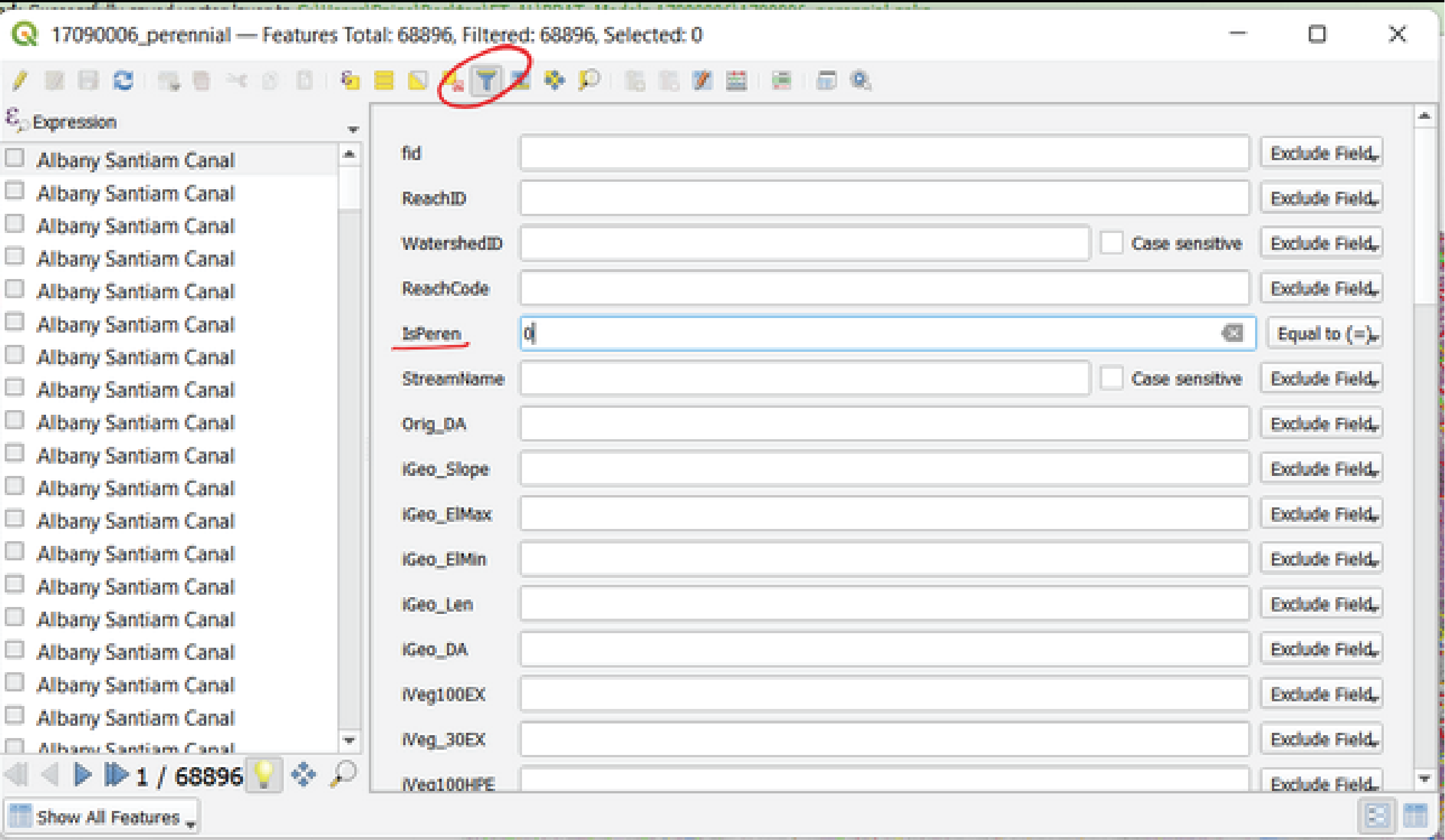This screenshot has height=840, width=1445.
Task: Click the invert selection icon
Action: point(418,80)
